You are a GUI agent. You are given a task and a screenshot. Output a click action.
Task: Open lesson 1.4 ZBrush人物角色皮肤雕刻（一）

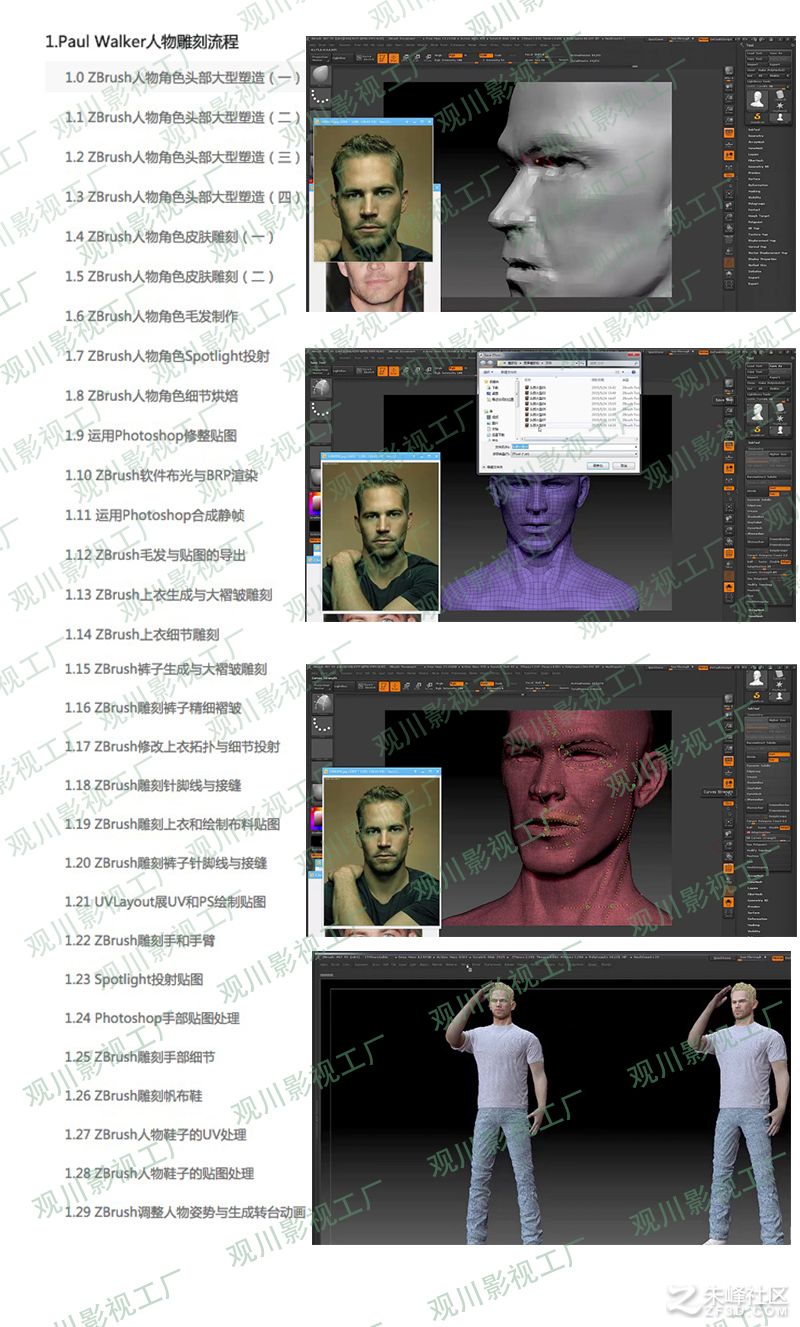click(x=169, y=237)
